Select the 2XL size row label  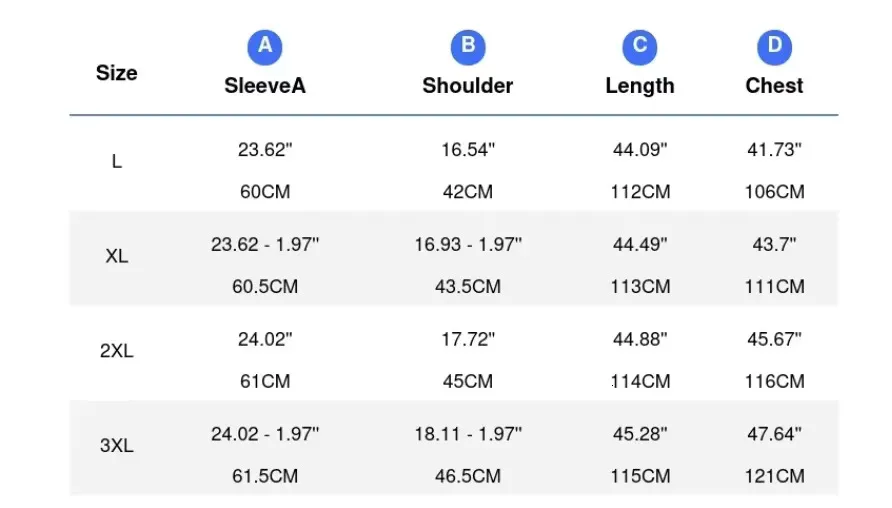pos(117,351)
